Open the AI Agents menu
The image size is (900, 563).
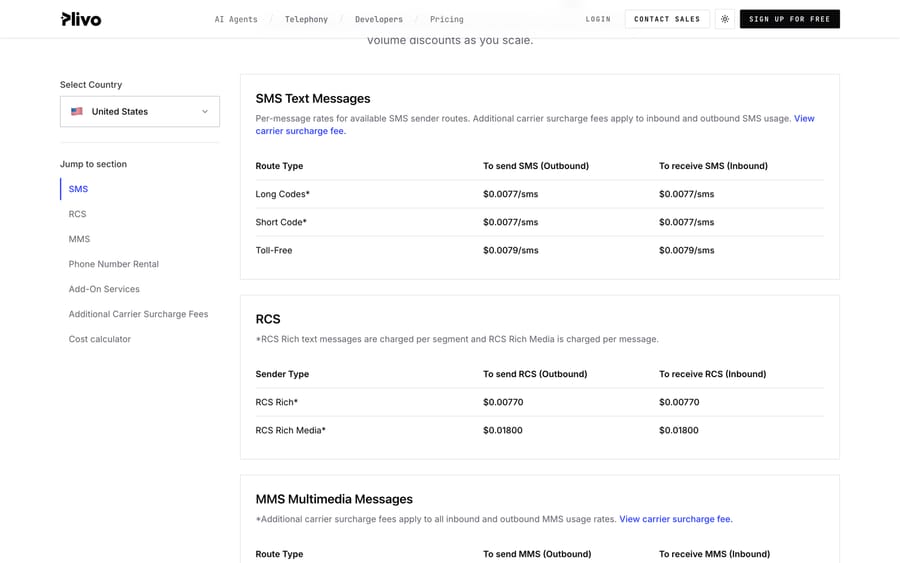(x=236, y=19)
